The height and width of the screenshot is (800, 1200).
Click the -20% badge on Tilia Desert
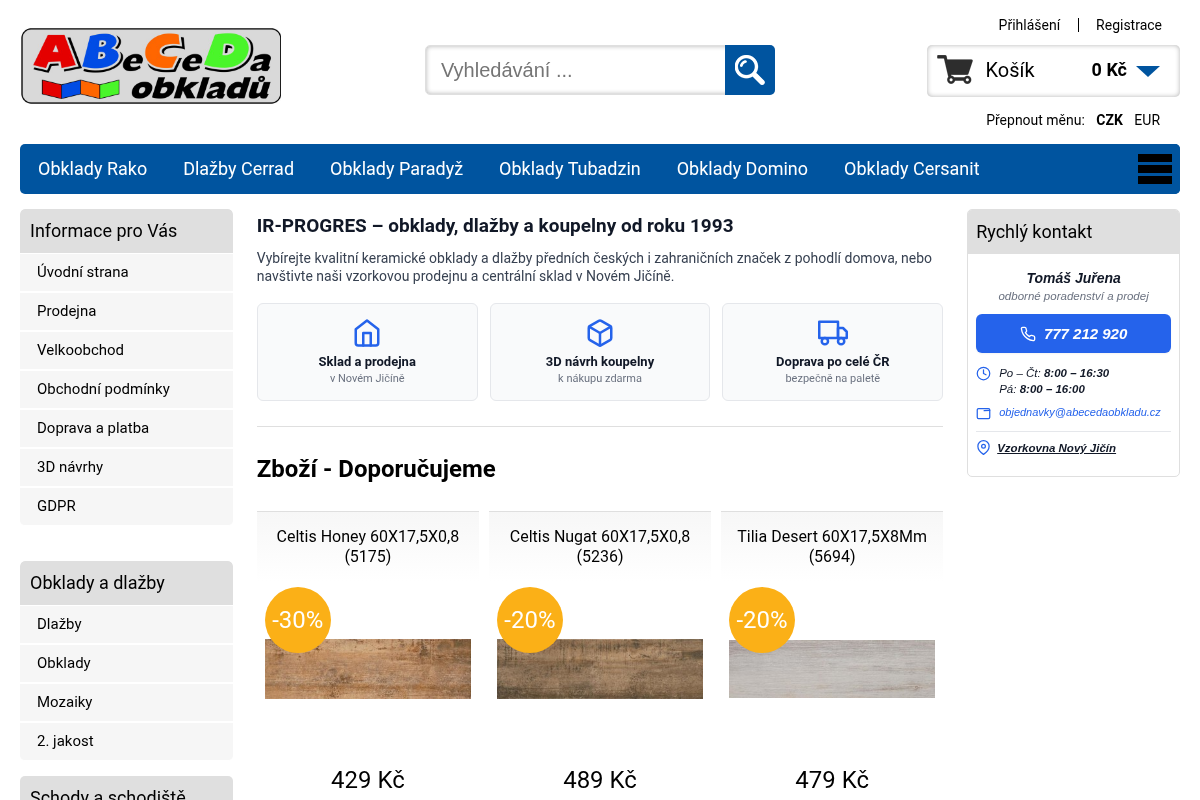(x=762, y=620)
